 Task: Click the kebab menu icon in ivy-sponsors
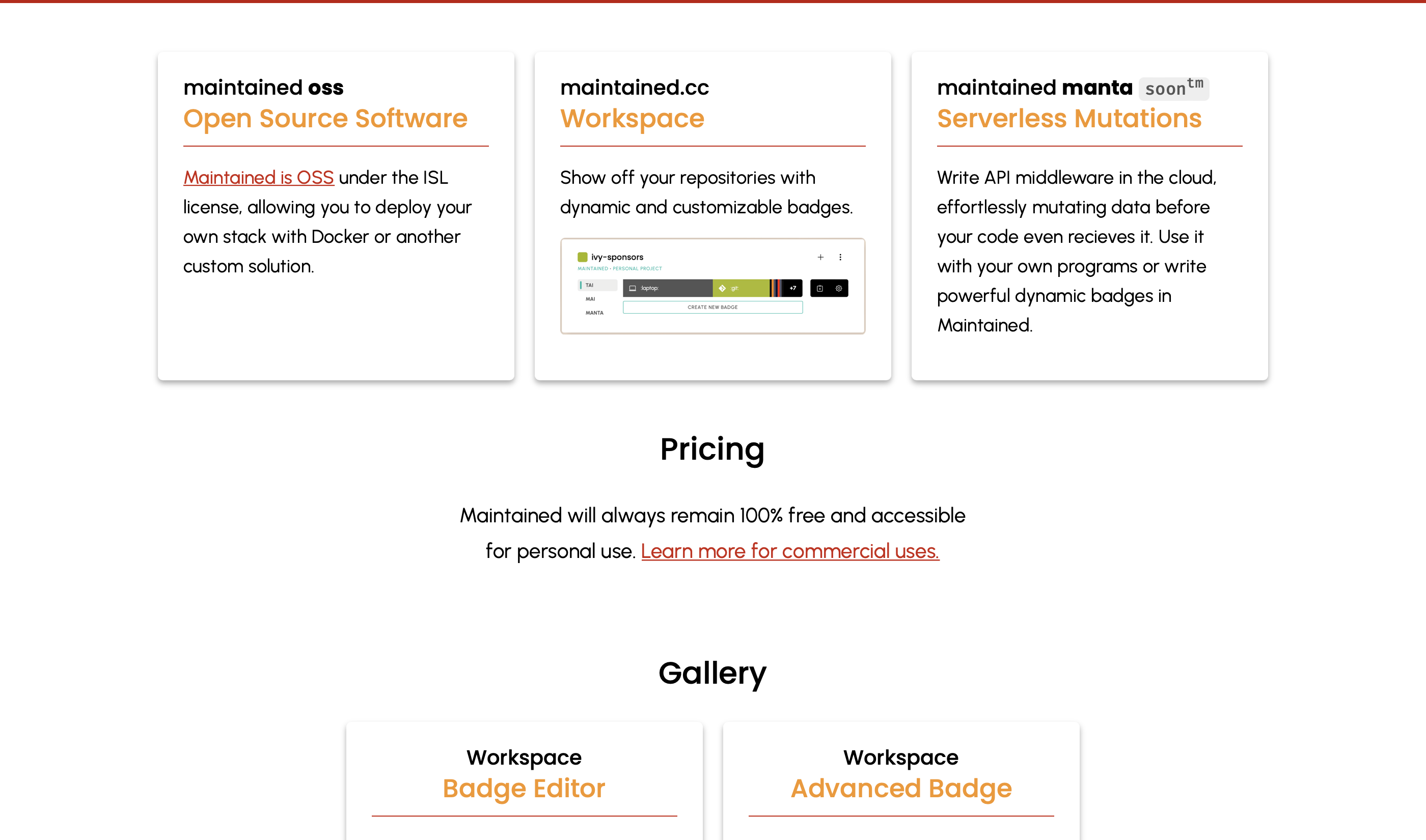pyautogui.click(x=841, y=257)
